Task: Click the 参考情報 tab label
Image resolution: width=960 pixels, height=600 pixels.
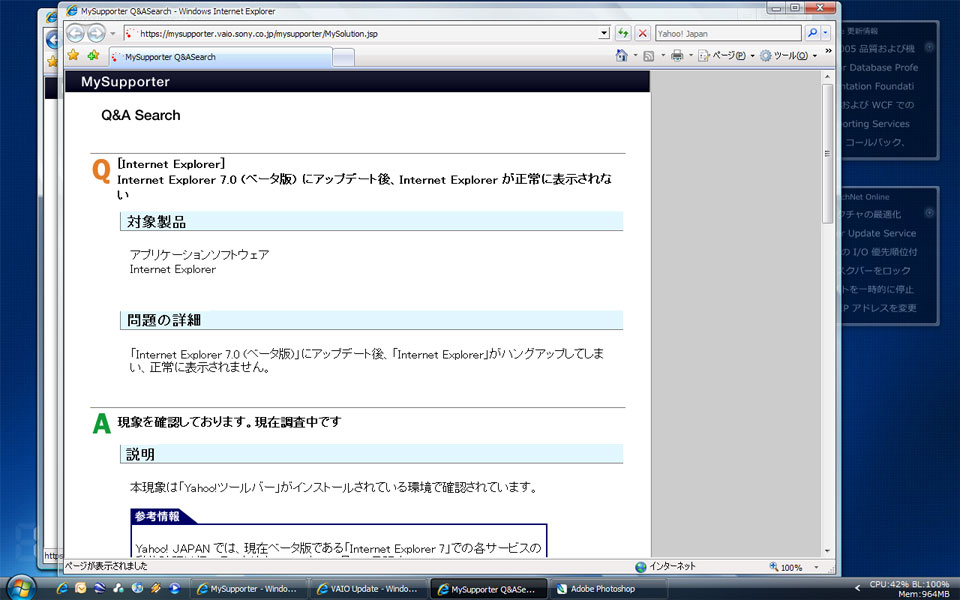Action: (157, 517)
